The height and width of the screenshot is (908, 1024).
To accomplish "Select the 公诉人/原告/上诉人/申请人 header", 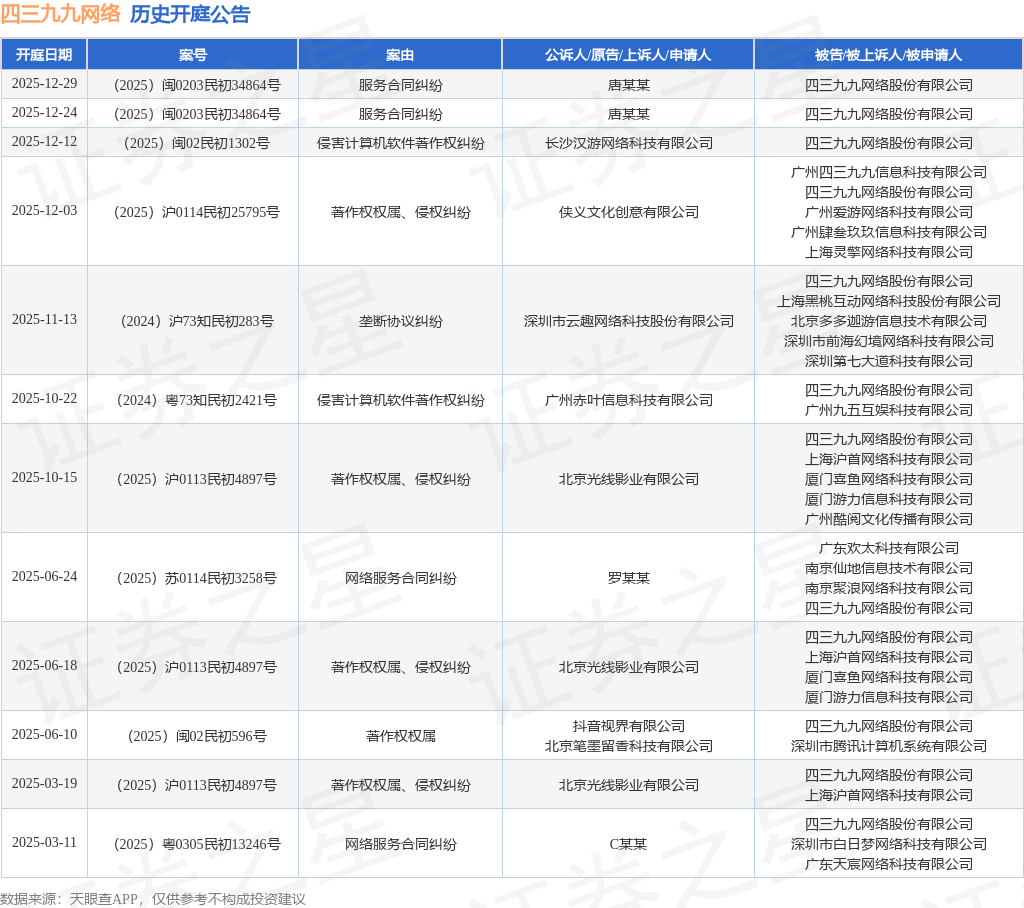I will (628, 55).
